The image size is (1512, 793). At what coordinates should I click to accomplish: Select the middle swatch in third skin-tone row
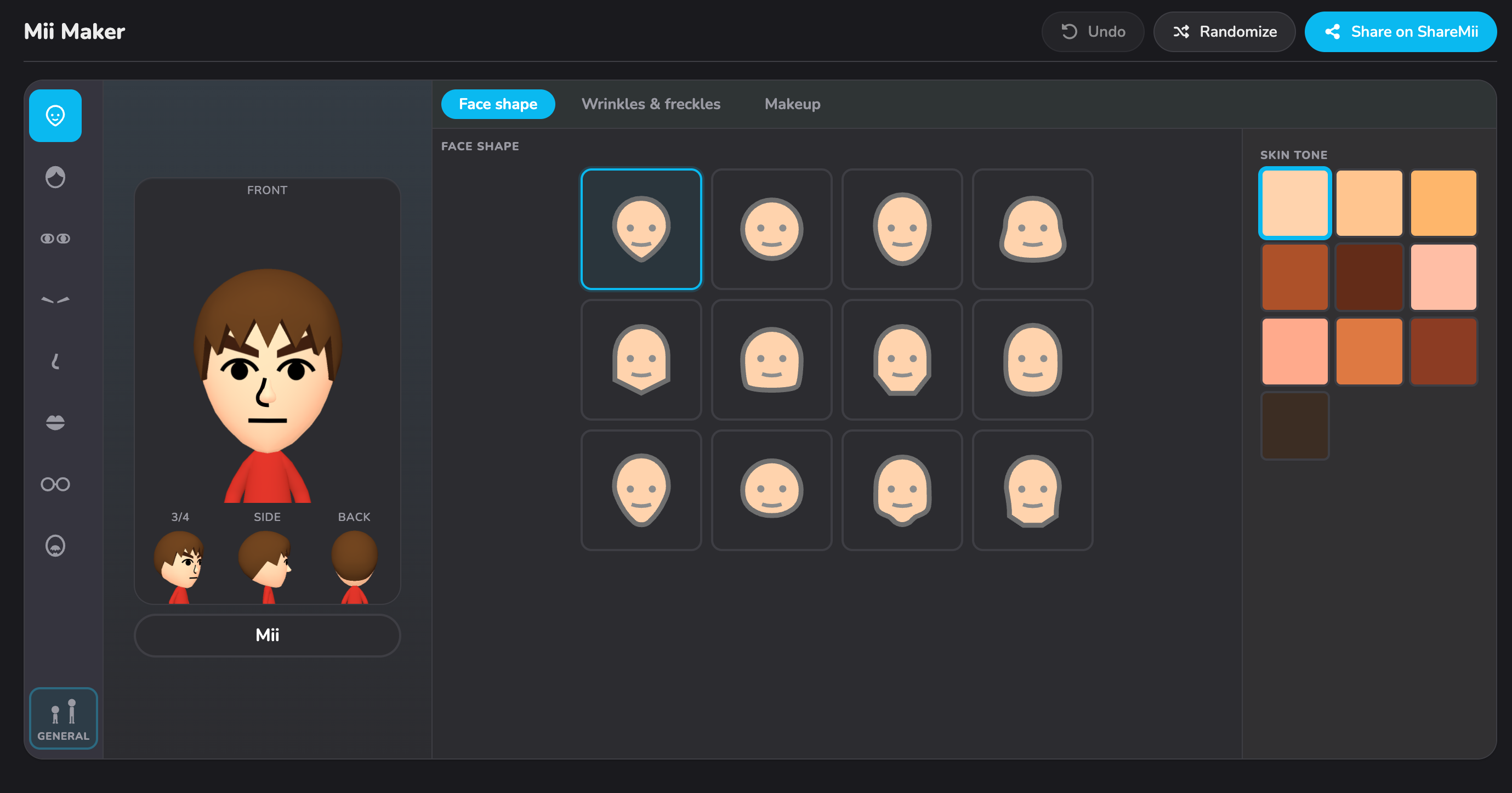(1369, 352)
